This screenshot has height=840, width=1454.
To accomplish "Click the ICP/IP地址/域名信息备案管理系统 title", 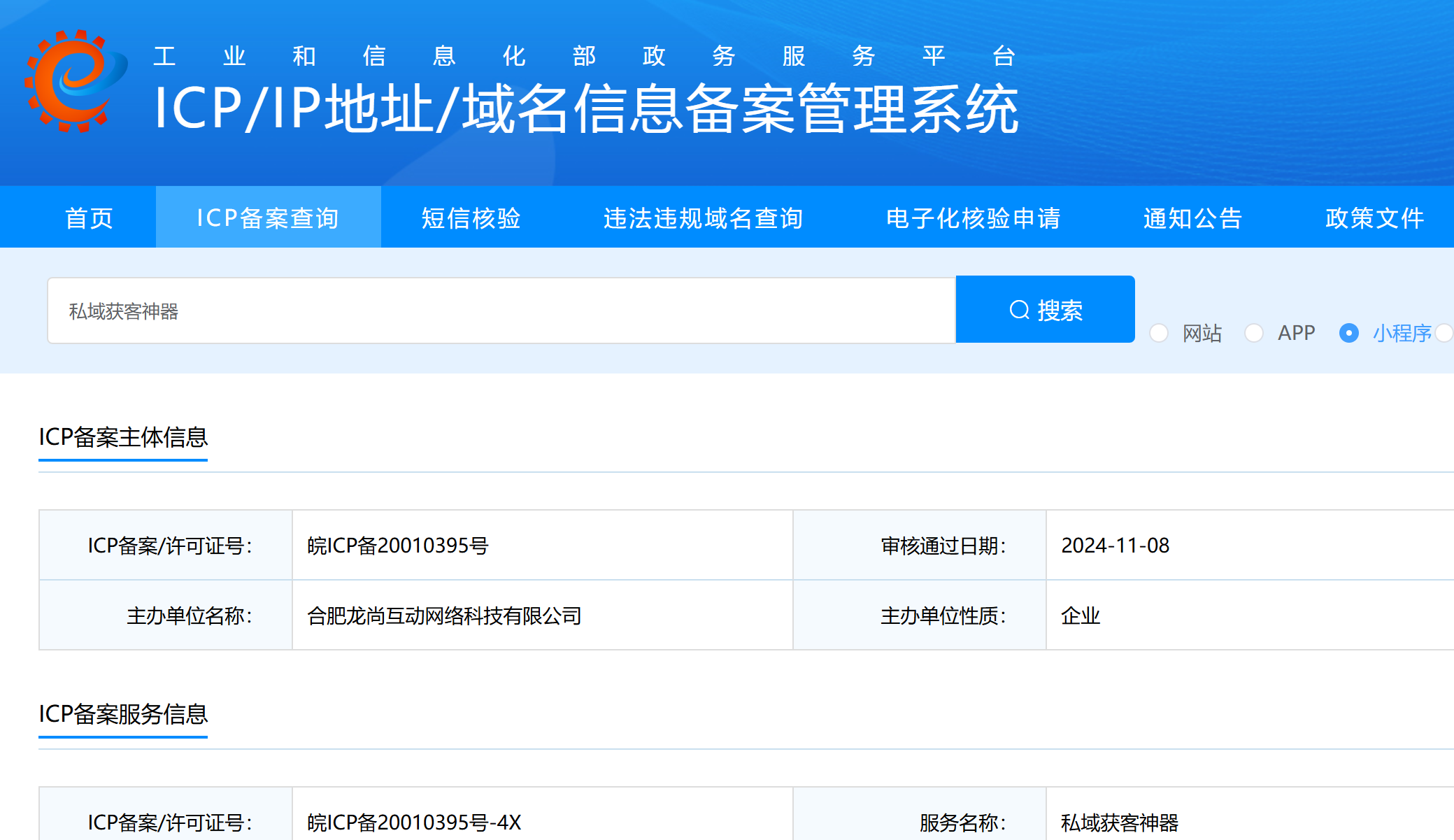I will click(586, 108).
